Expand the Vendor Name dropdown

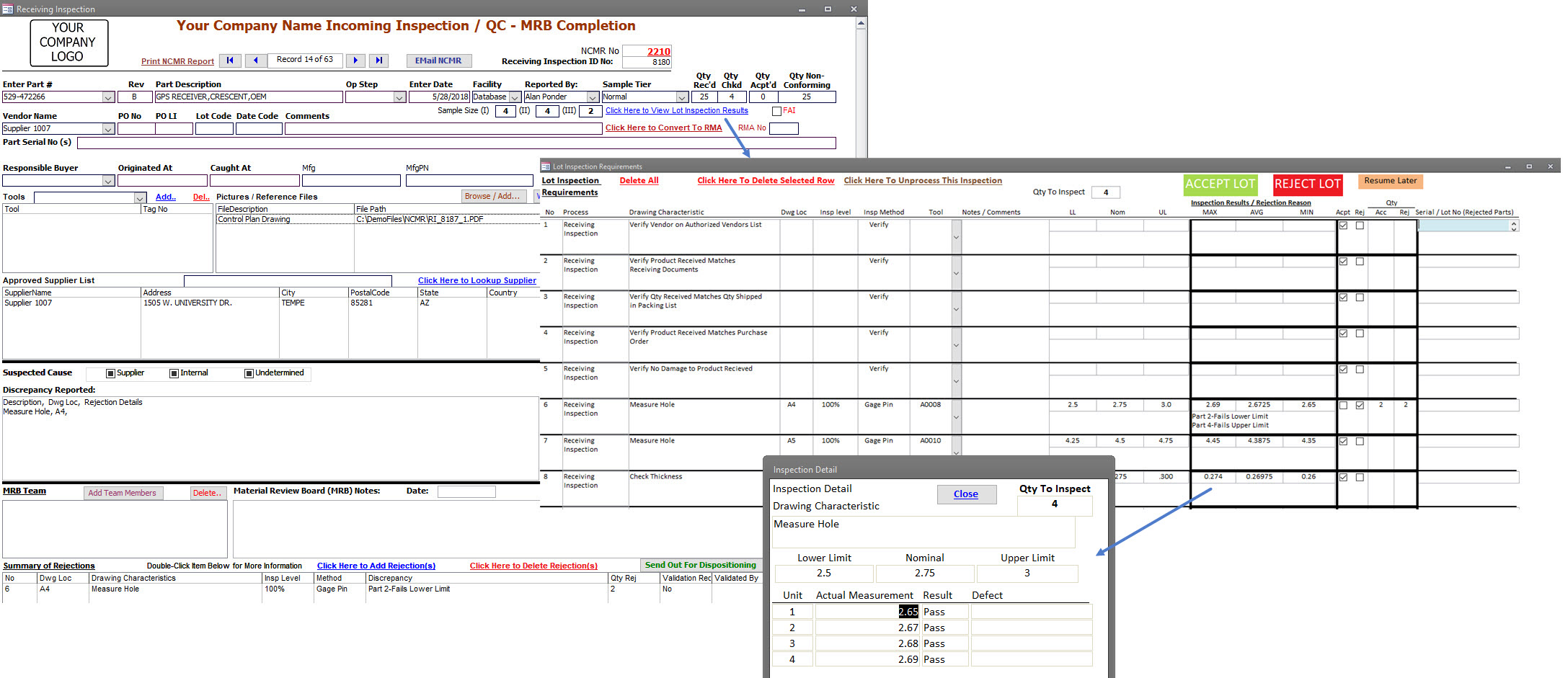(107, 128)
